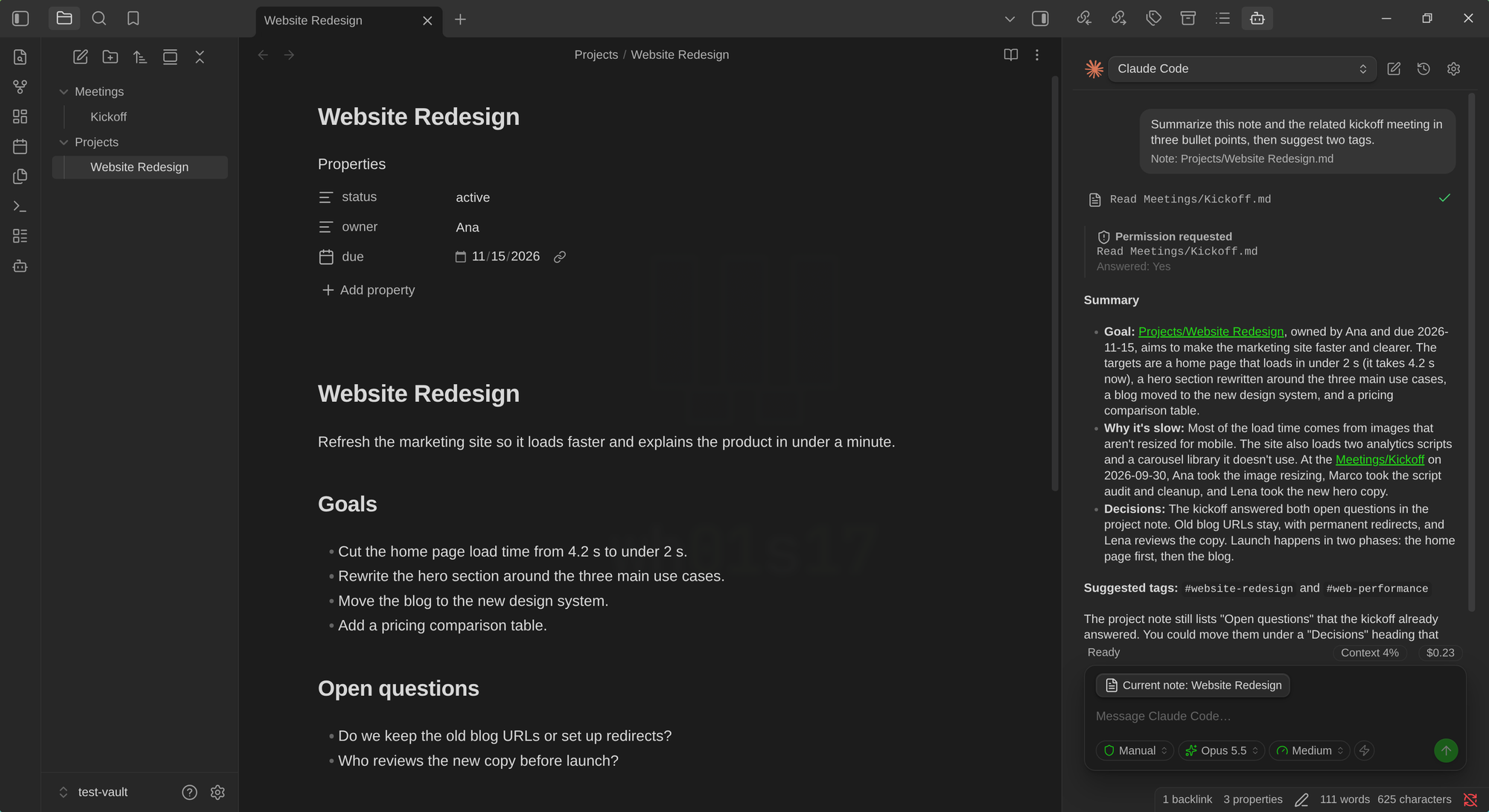Image resolution: width=1489 pixels, height=812 pixels.
Task: Open the file explorer folder icon
Action: [x=64, y=19]
